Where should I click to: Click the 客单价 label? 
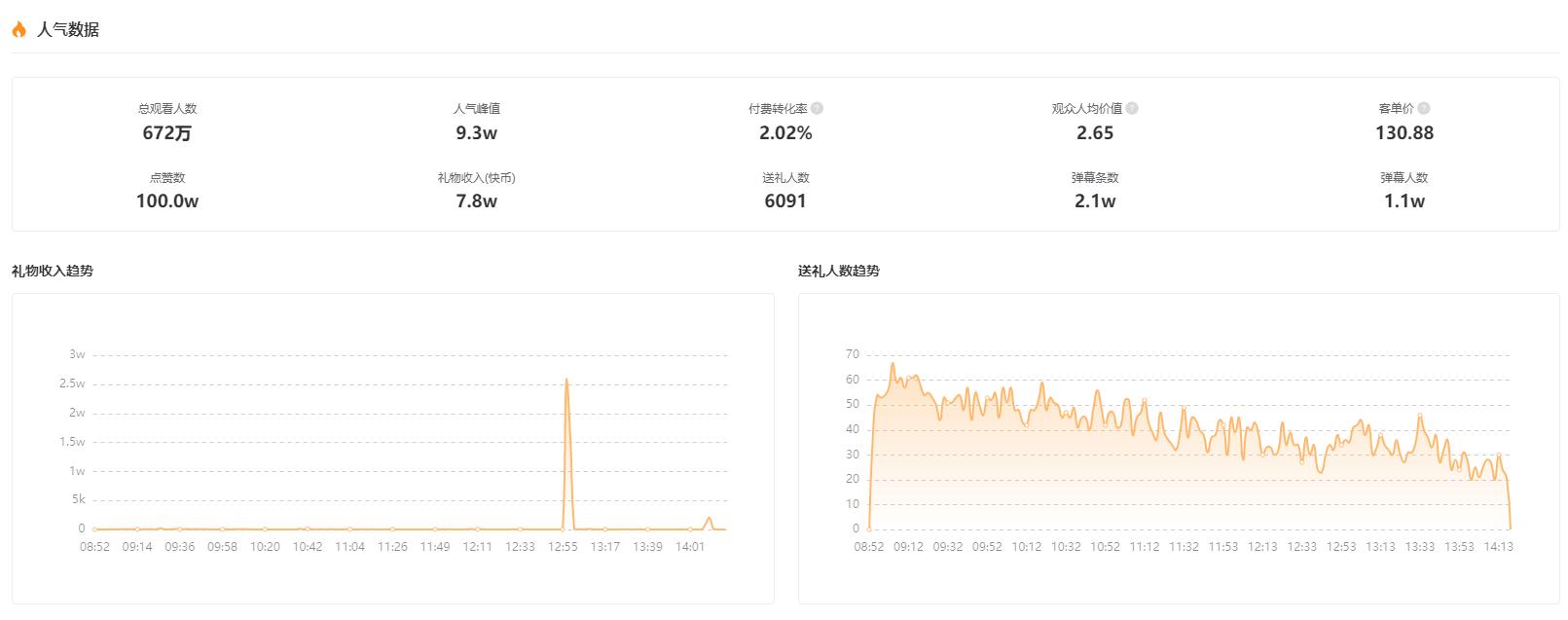pyautogui.click(x=1397, y=109)
